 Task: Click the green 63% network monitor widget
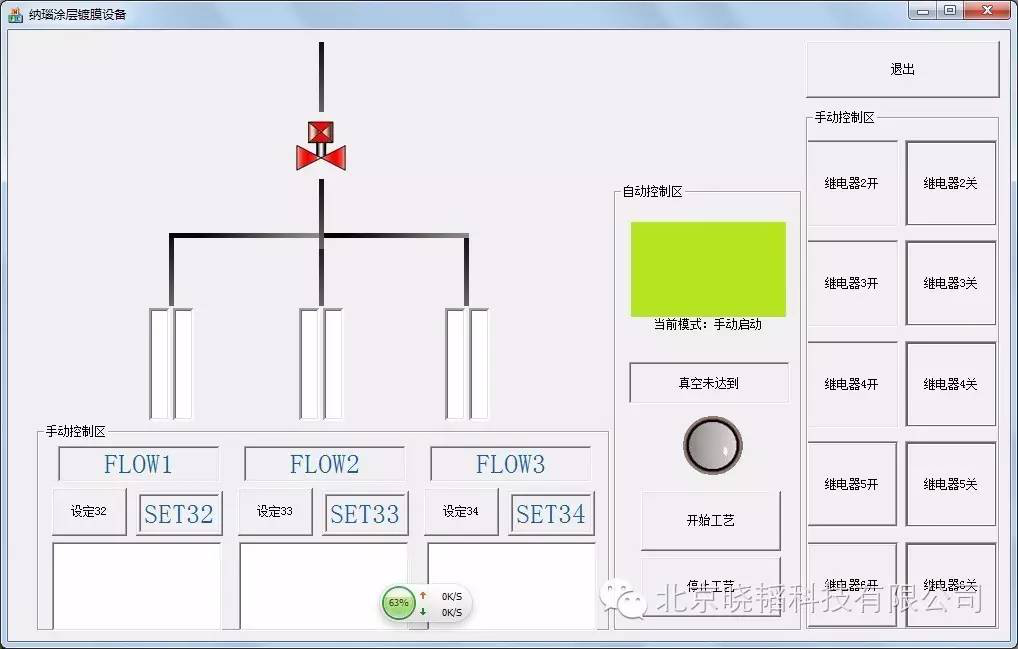tap(399, 603)
